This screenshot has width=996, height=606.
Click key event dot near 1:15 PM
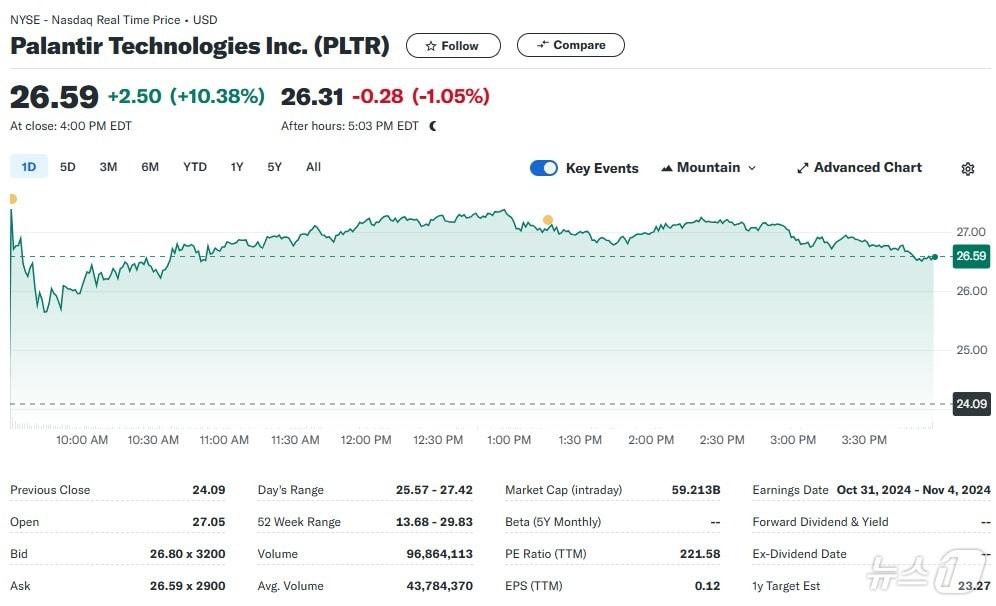tap(547, 220)
